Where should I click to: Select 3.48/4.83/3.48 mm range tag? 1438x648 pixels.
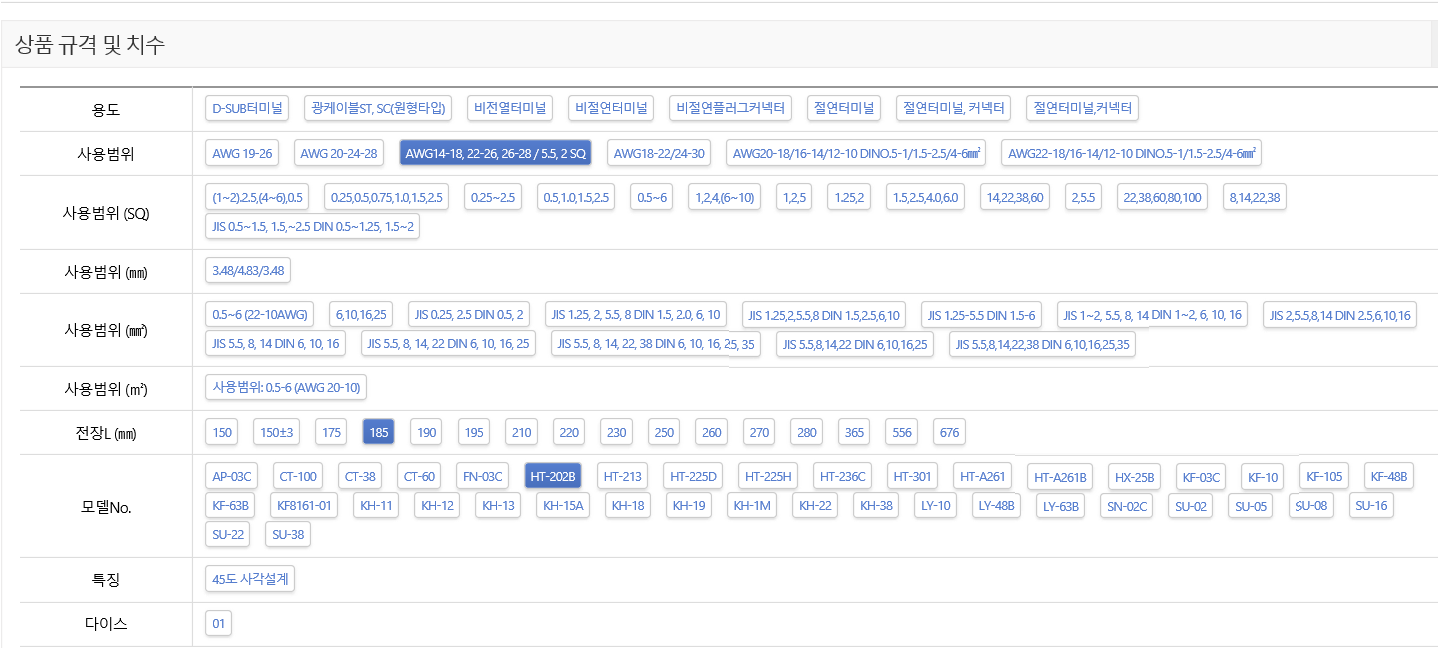tap(247, 271)
